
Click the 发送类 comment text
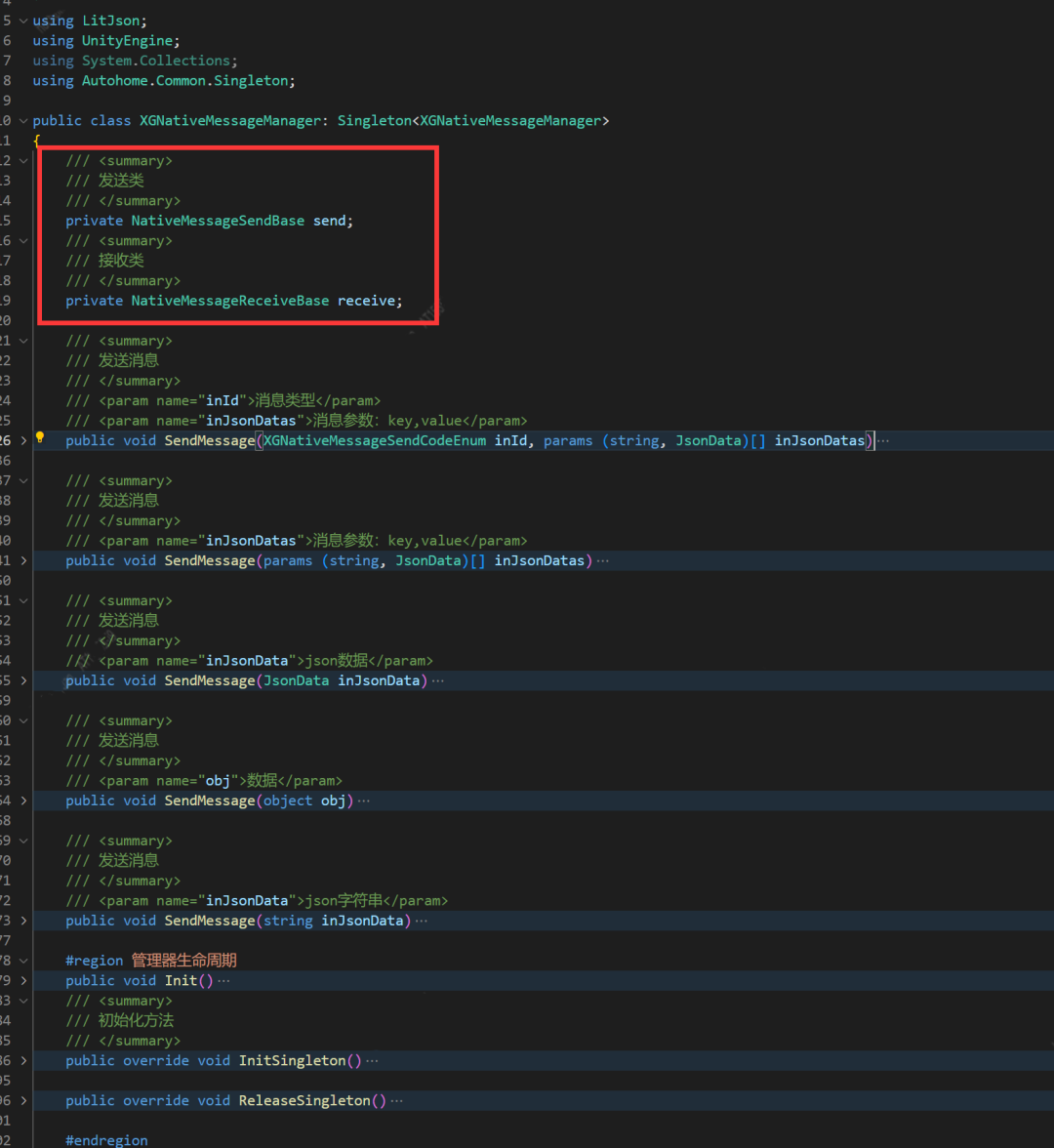121,180
